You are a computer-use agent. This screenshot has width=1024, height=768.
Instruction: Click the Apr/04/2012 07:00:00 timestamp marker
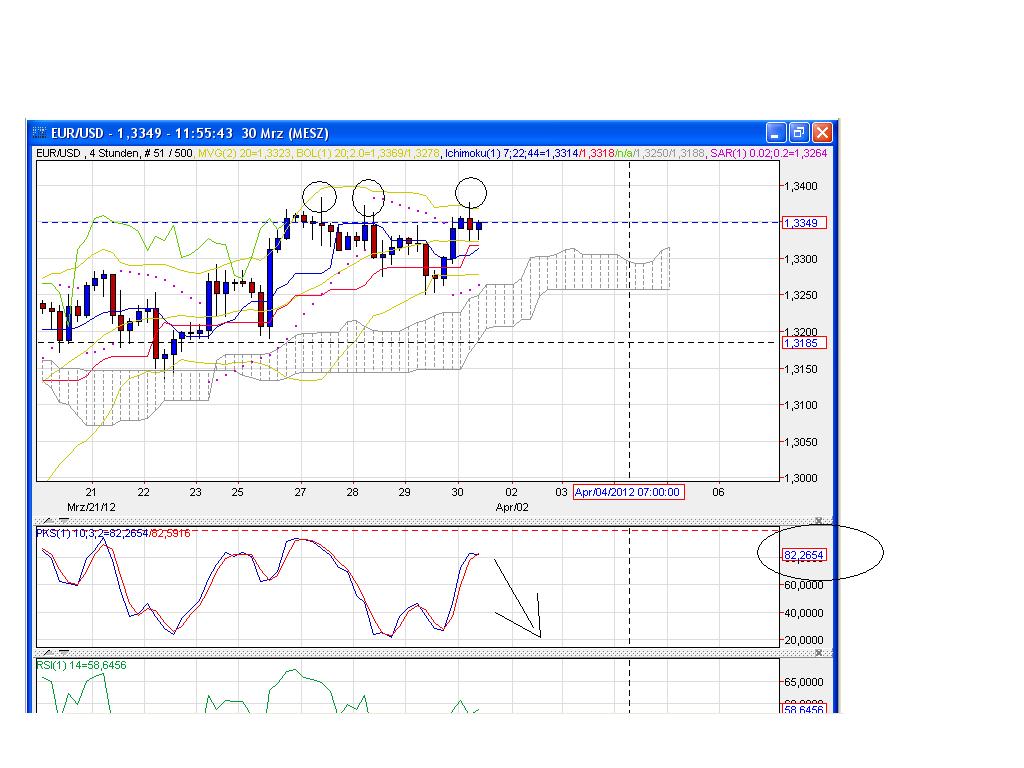click(631, 492)
